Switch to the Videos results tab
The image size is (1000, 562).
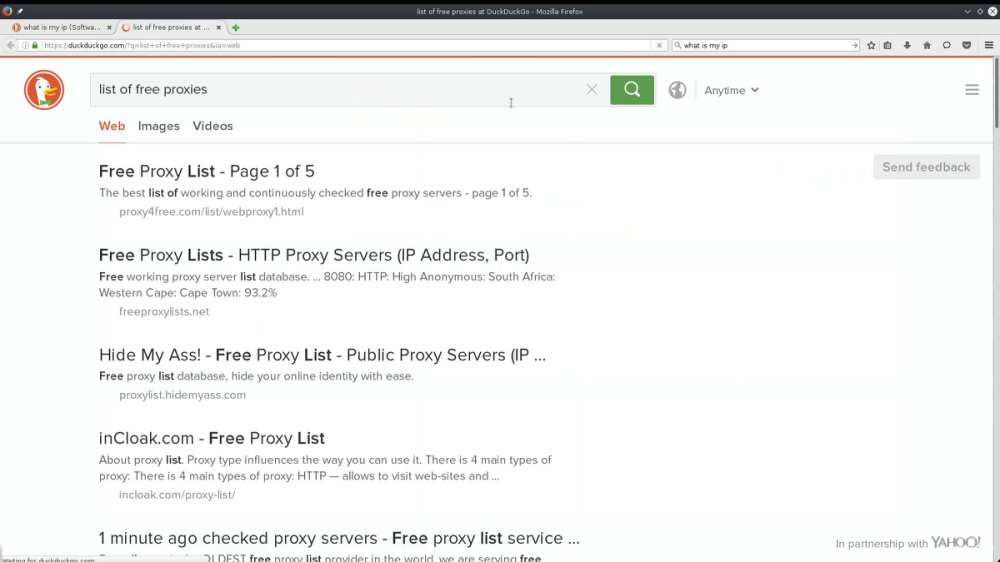tap(212, 126)
